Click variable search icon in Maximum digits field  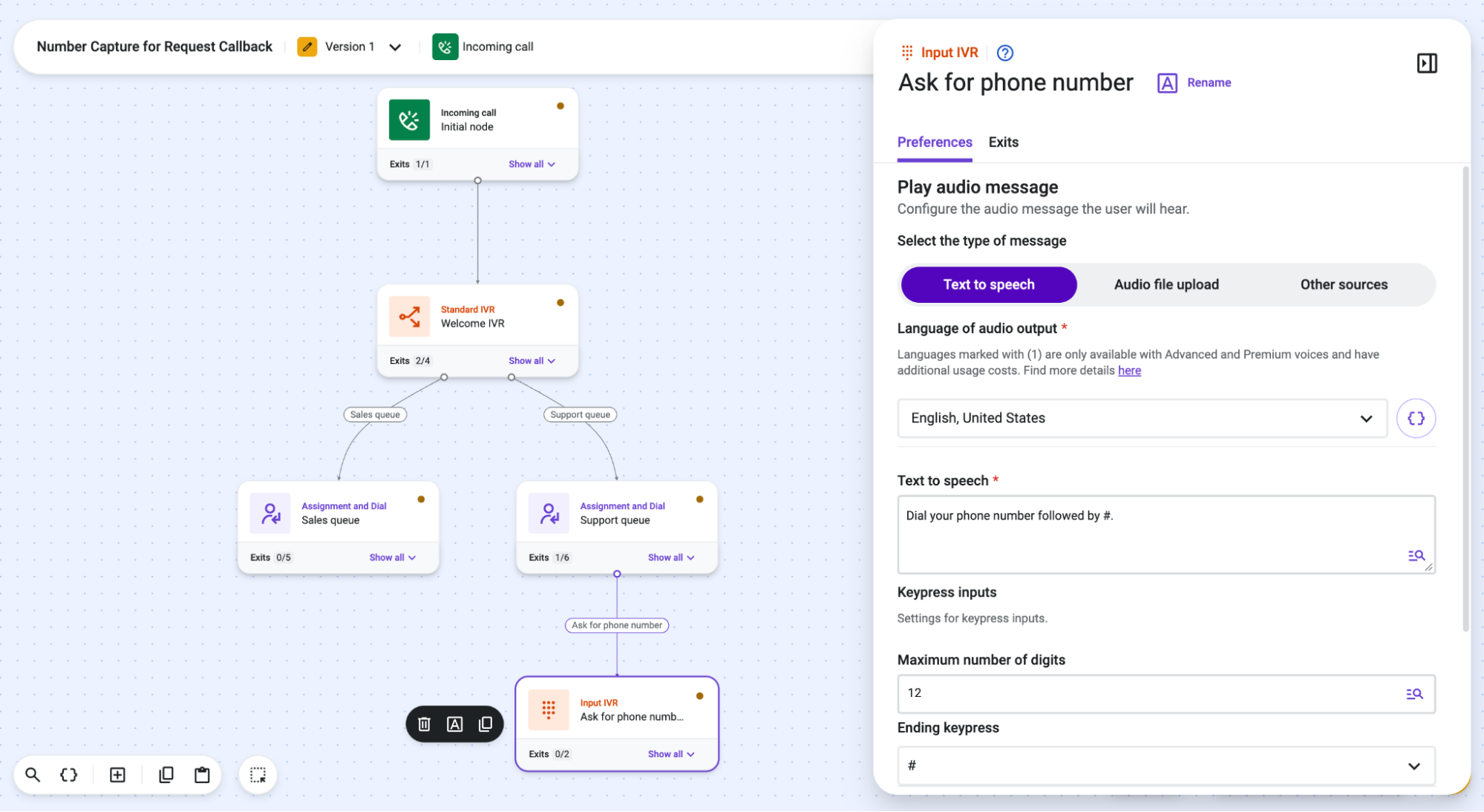[x=1414, y=693]
